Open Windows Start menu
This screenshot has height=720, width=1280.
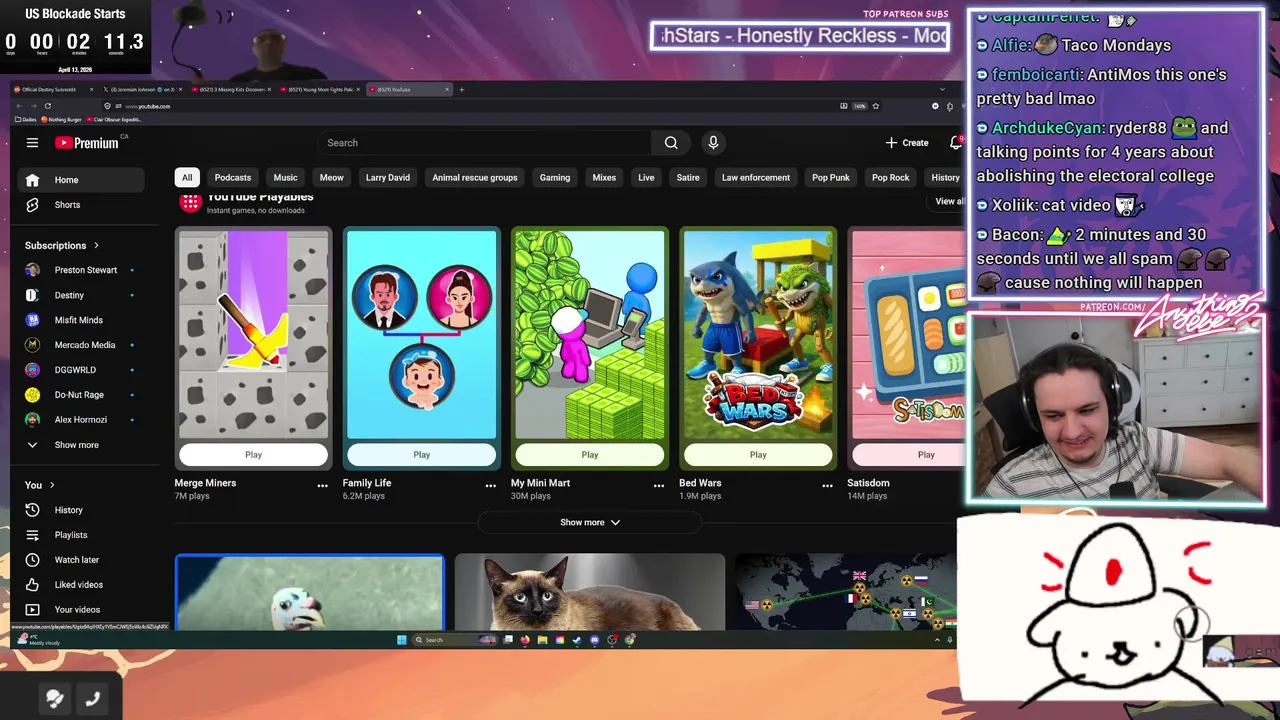[x=401, y=640]
